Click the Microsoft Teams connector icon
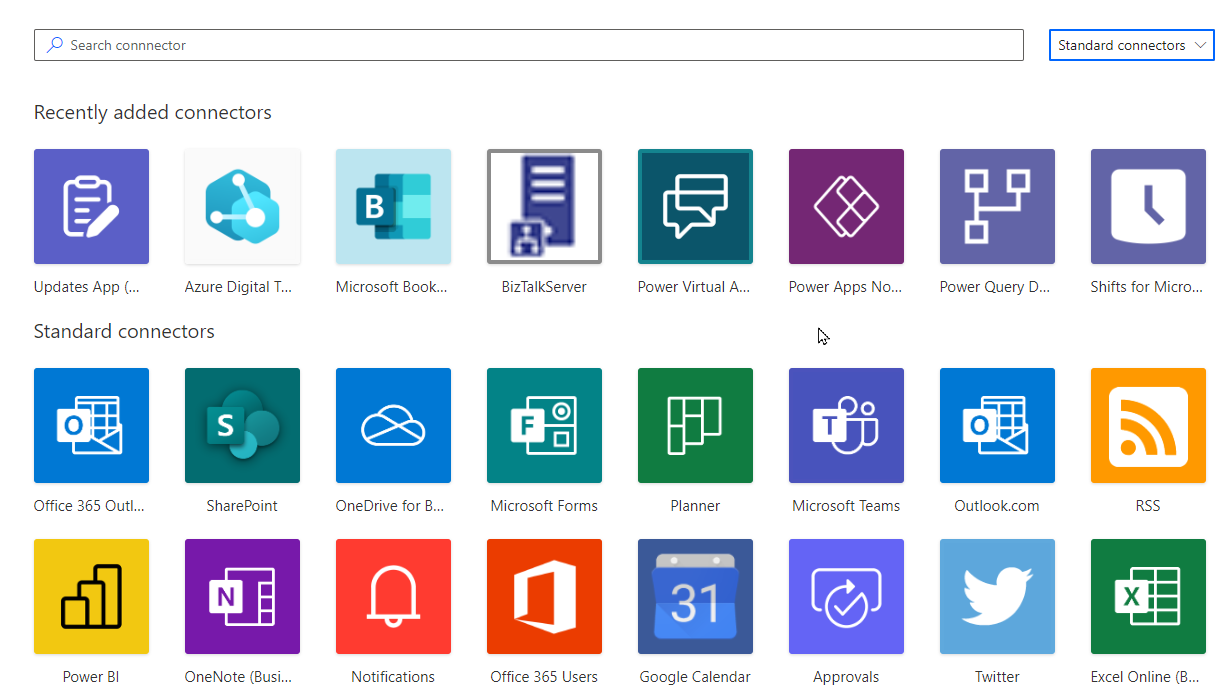The image size is (1230, 697). coord(846,425)
